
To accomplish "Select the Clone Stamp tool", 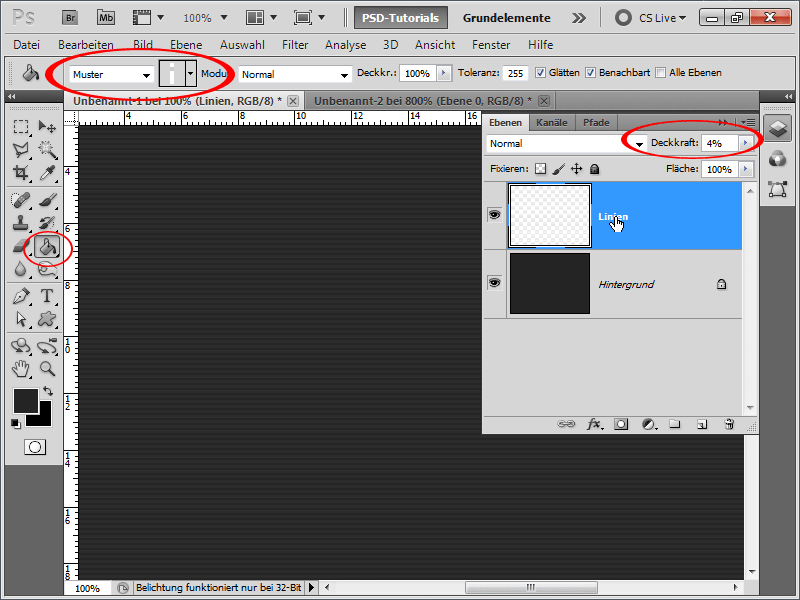I will tap(20, 223).
